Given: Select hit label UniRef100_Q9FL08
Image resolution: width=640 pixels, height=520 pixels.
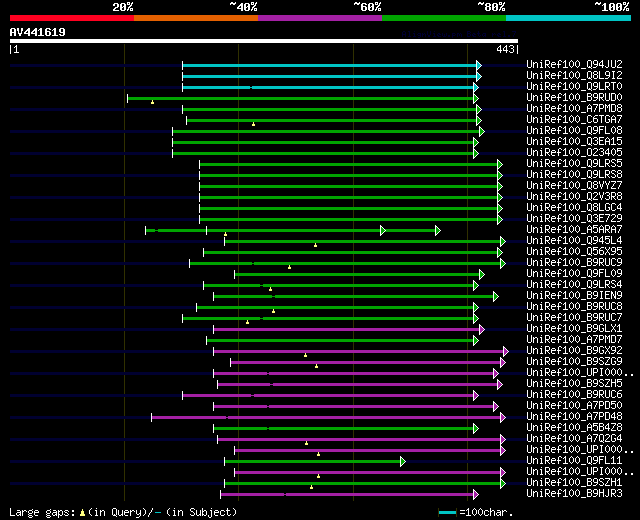Looking at the screenshot, I should [x=574, y=131].
